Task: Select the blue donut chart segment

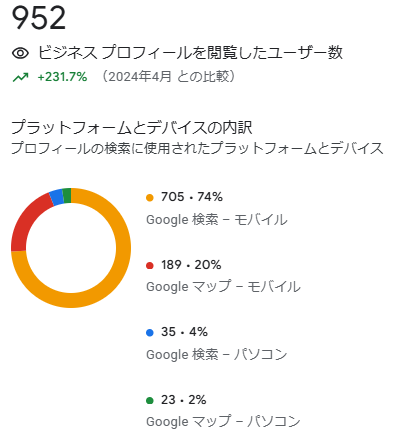Action: click(56, 197)
